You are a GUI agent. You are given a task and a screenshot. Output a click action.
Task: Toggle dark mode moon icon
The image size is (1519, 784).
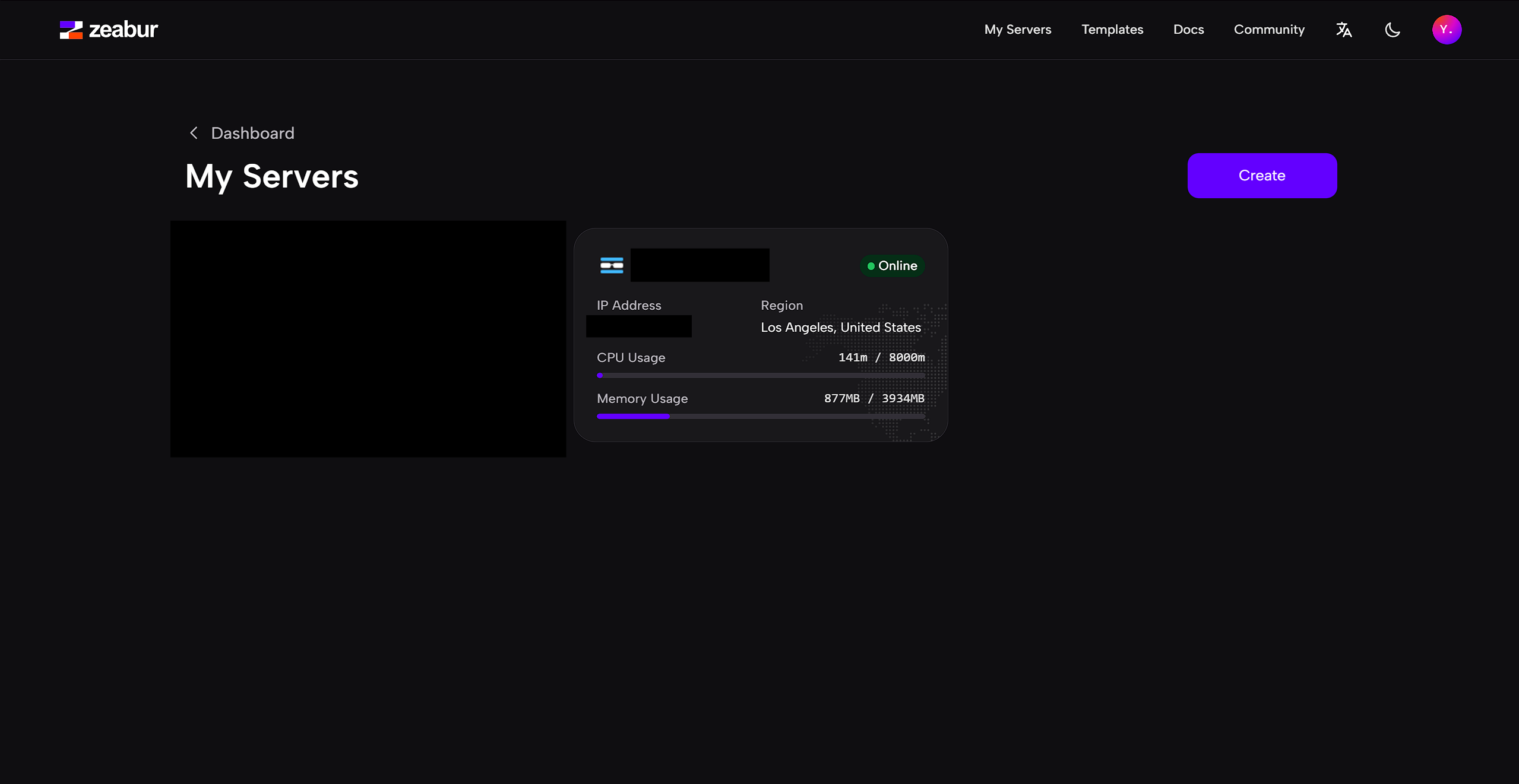[1393, 30]
